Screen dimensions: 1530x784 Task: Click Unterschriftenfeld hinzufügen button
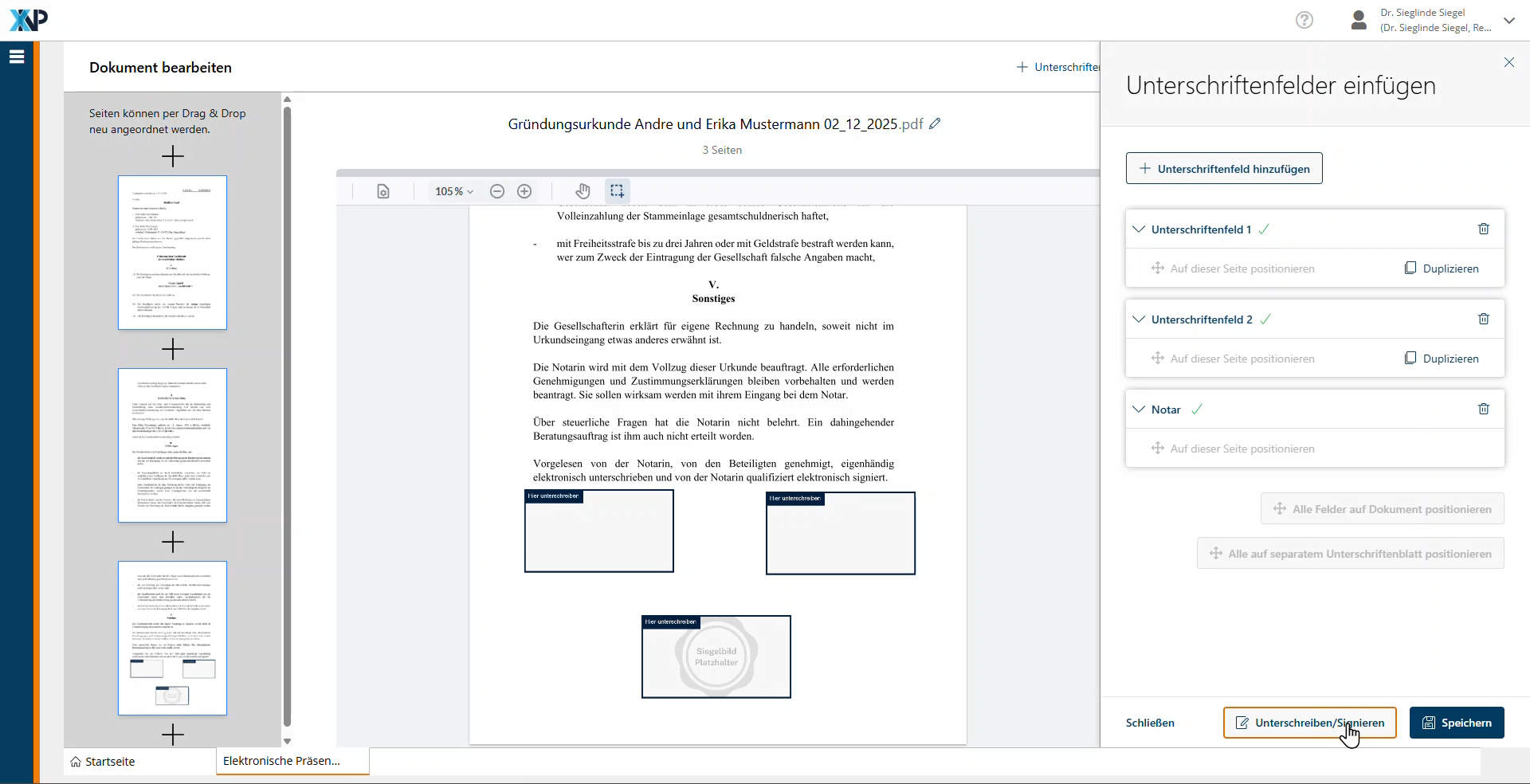click(x=1224, y=169)
